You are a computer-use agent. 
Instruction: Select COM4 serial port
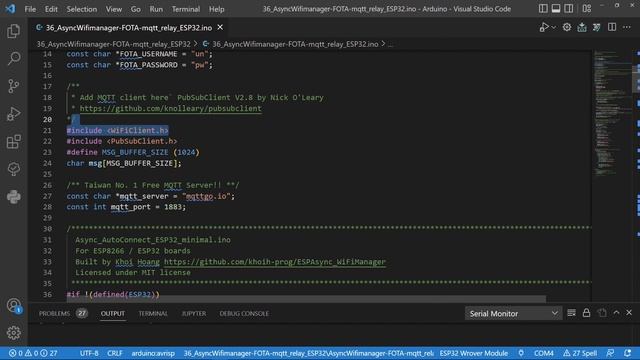pos(544,353)
